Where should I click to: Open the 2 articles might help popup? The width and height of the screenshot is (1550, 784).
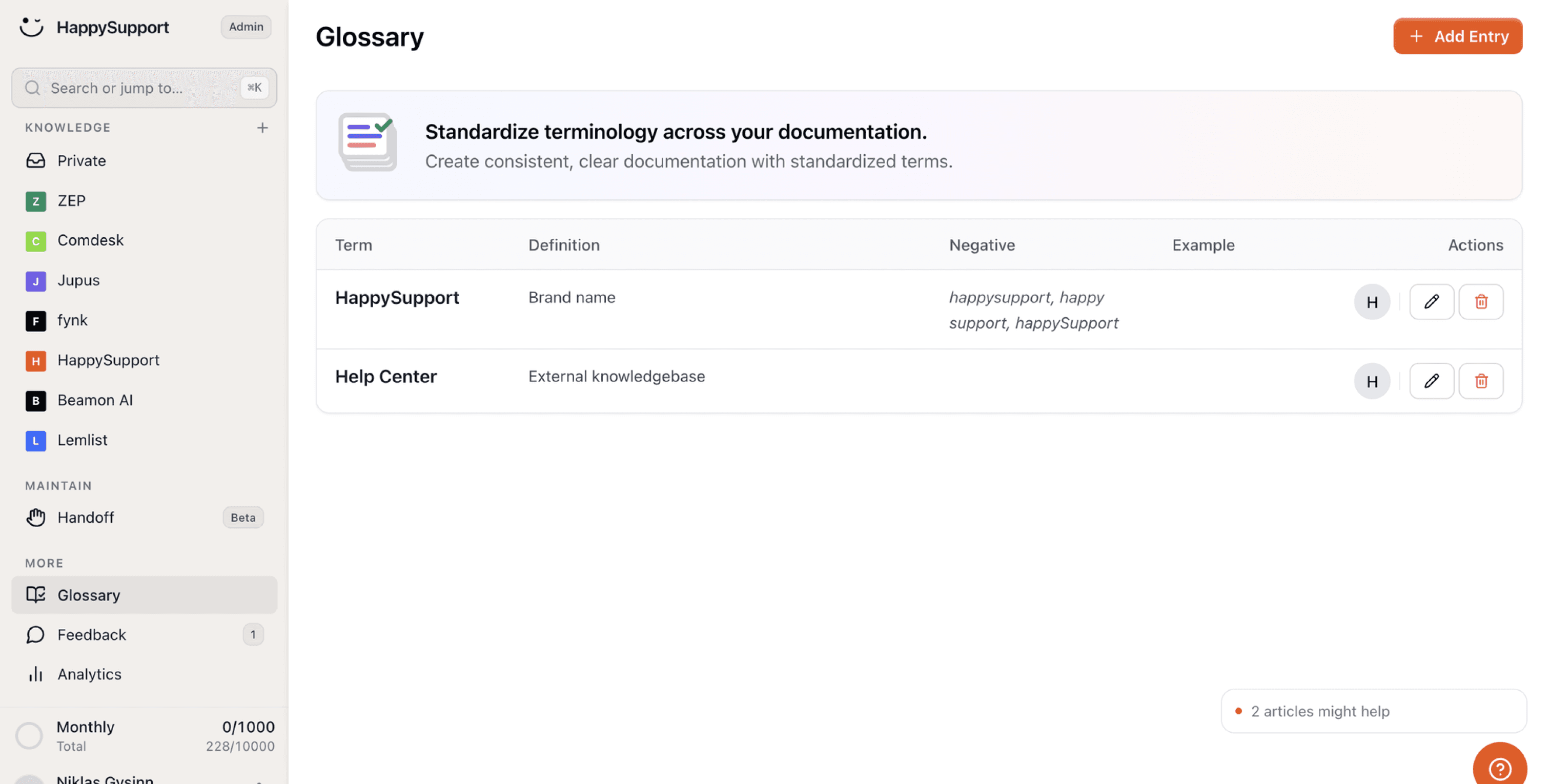coord(1373,711)
